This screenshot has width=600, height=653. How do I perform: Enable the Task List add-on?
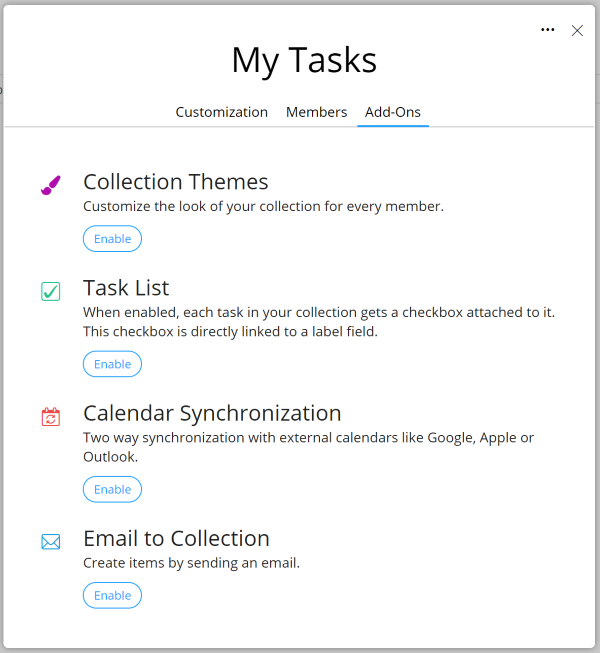[x=112, y=364]
